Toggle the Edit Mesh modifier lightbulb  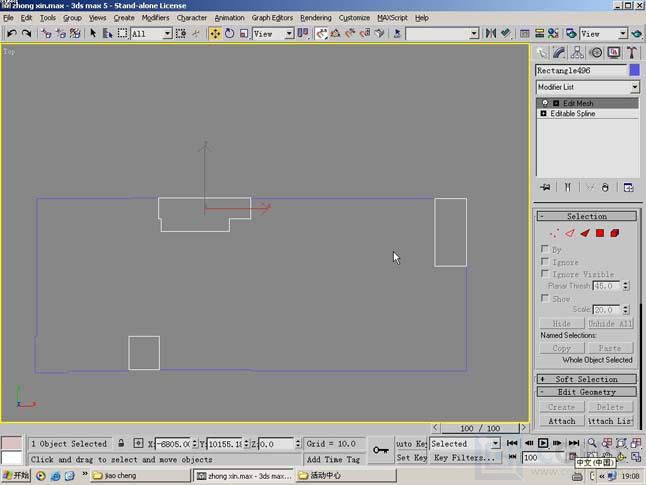545,103
